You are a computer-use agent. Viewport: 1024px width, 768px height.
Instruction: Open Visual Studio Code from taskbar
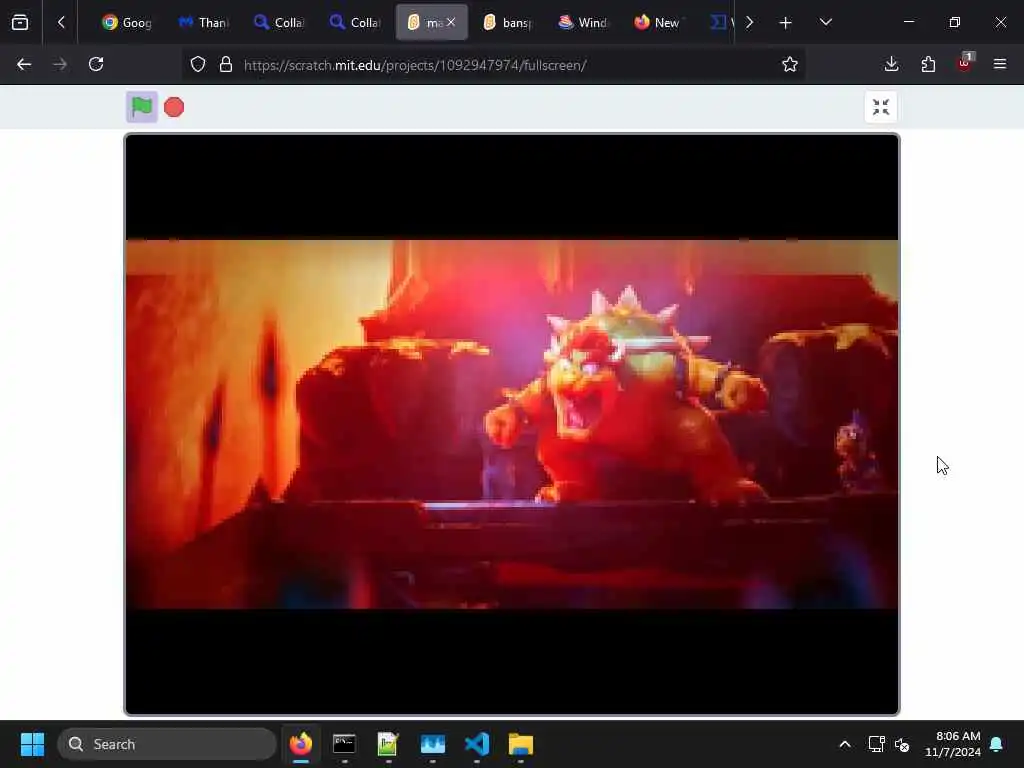[x=477, y=744]
